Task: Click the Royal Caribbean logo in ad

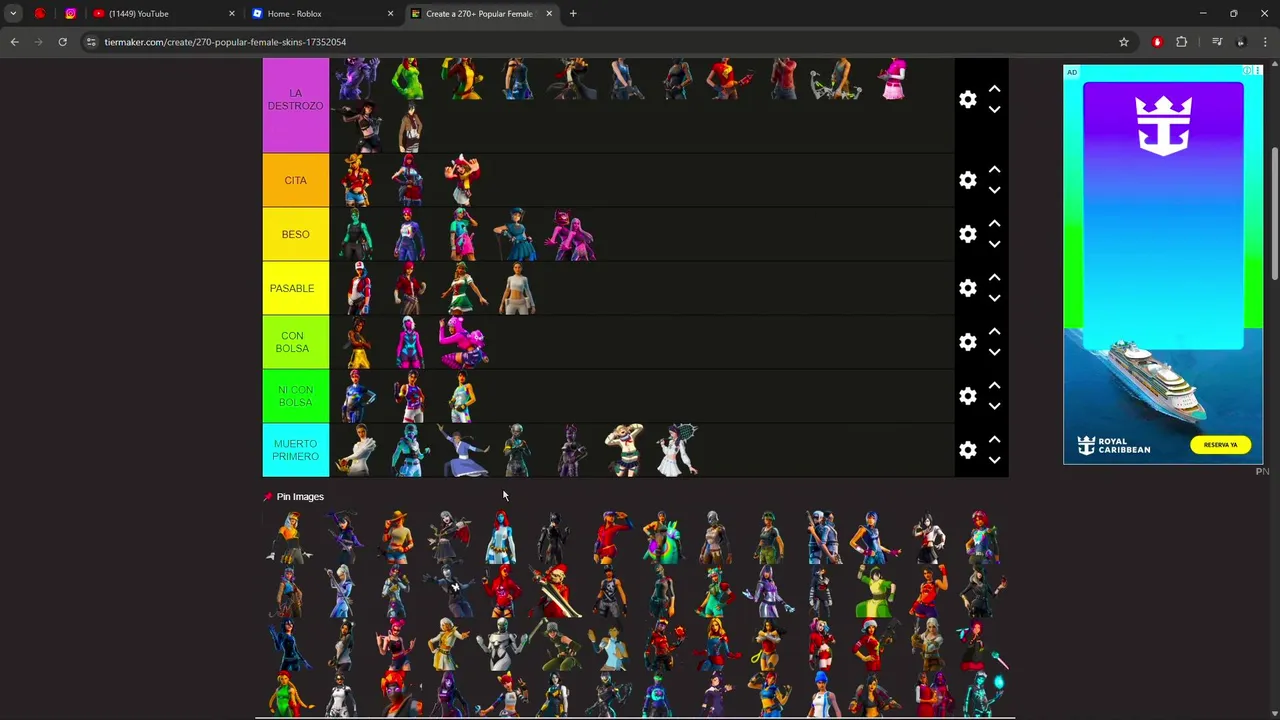Action: (x=1114, y=445)
